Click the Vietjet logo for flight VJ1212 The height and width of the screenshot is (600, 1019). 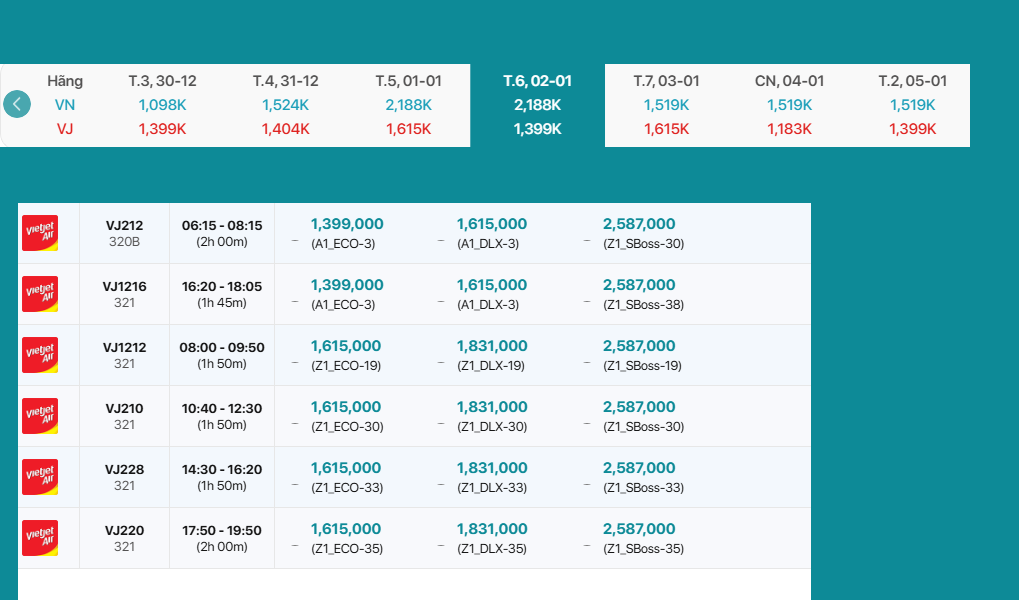tap(40, 355)
